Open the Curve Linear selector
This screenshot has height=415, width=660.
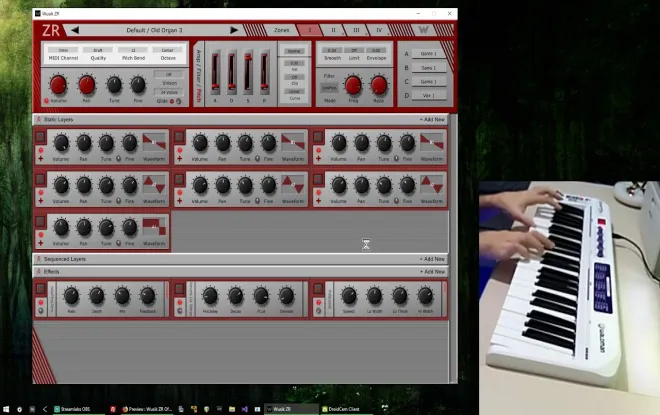(294, 91)
